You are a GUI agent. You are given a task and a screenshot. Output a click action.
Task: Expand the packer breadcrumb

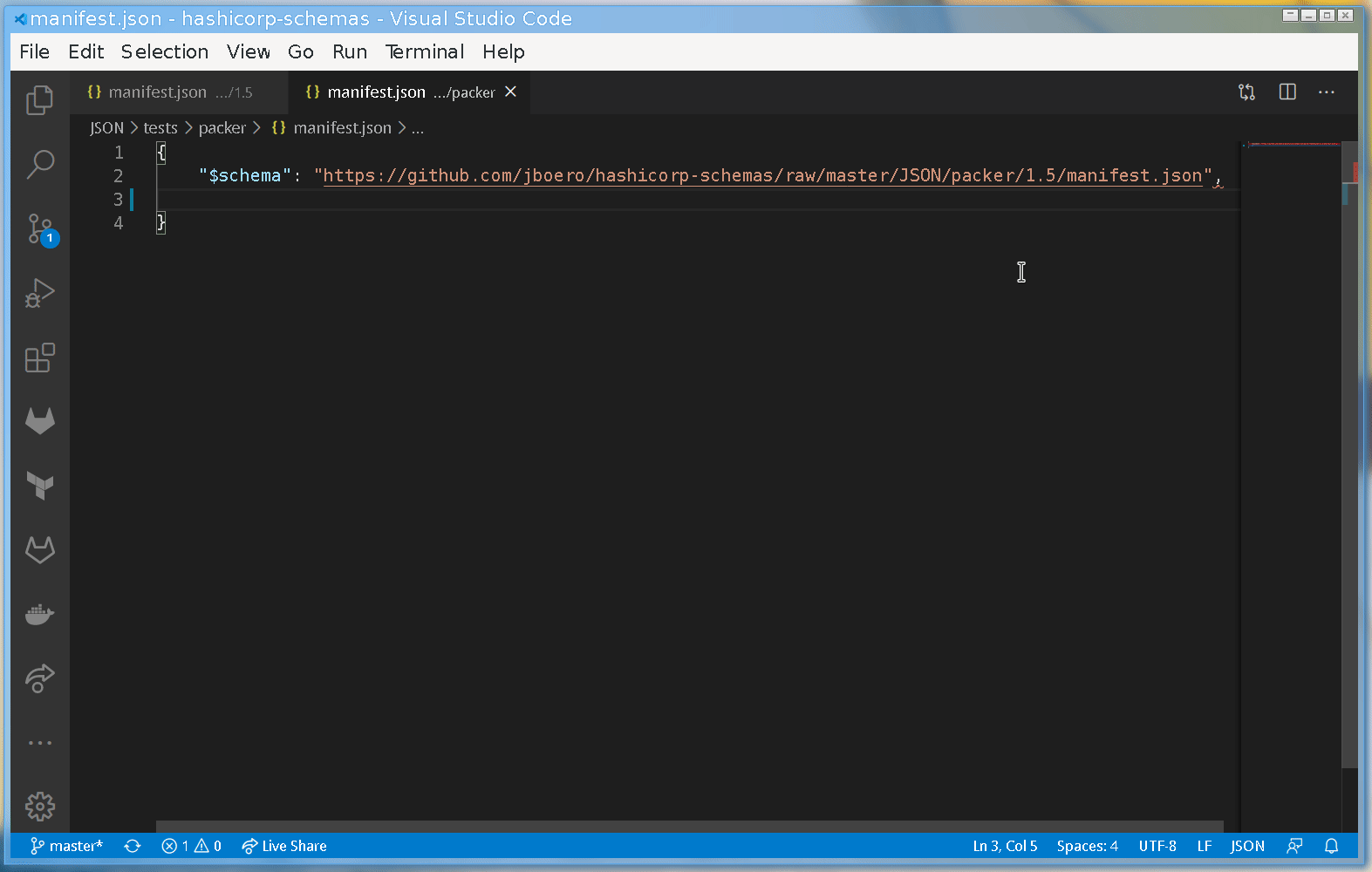(222, 128)
